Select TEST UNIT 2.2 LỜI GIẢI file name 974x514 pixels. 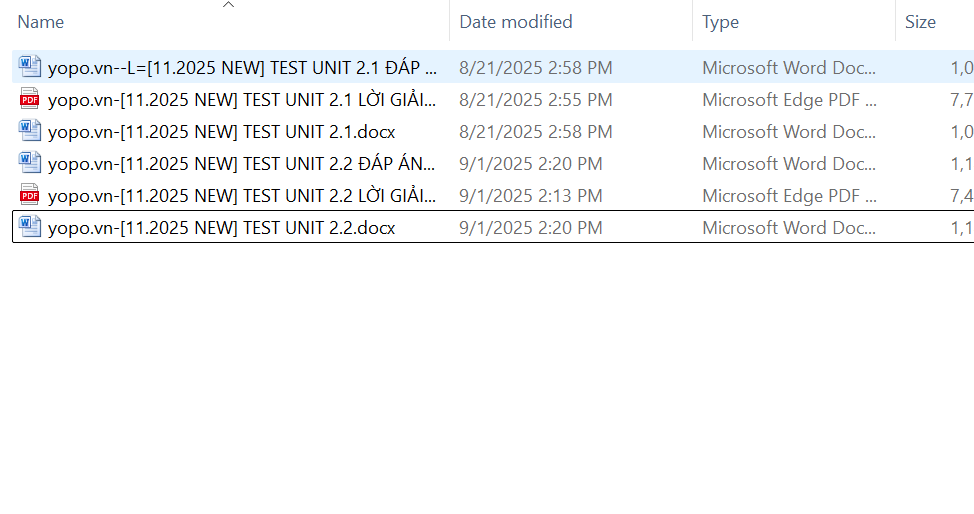pos(242,196)
